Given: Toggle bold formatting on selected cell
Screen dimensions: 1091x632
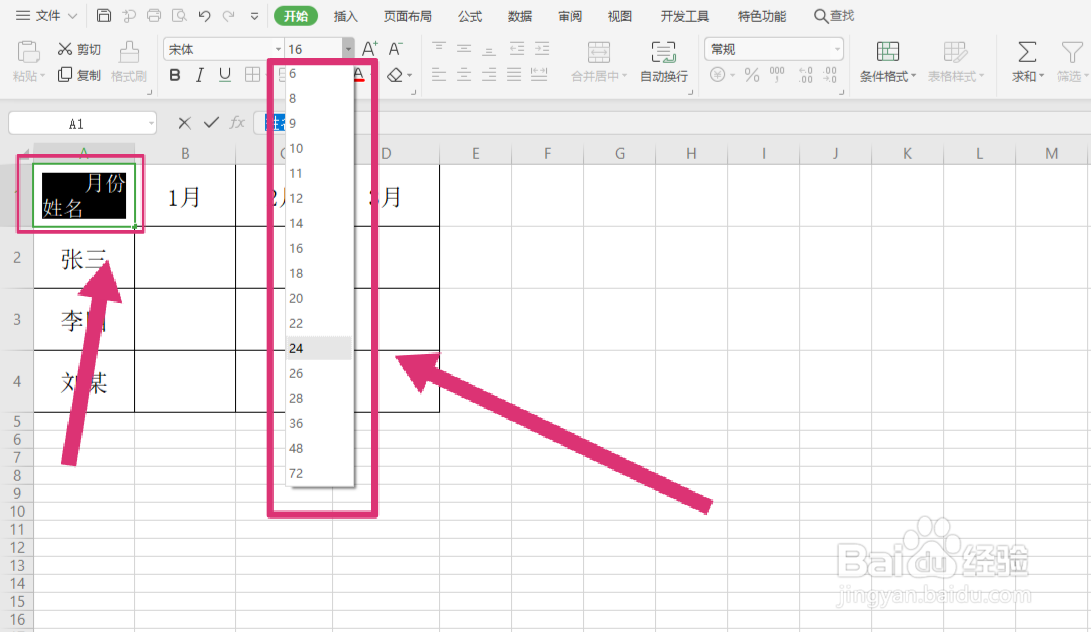Looking at the screenshot, I should [x=174, y=74].
